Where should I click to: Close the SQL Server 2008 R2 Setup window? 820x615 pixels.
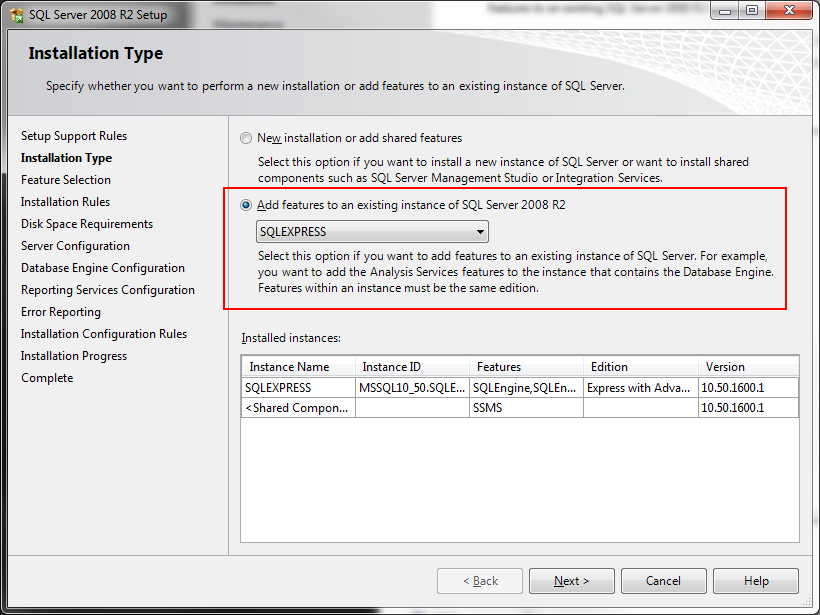(789, 11)
